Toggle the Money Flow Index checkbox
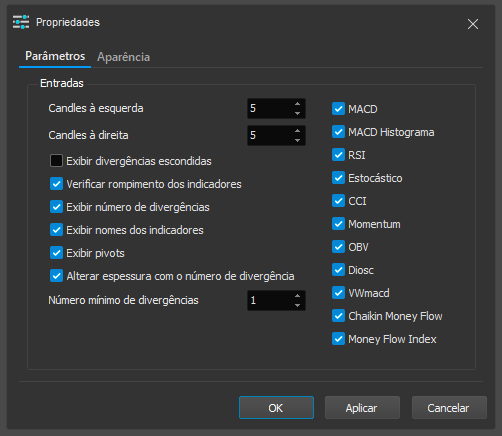The height and width of the screenshot is (436, 502). point(338,339)
